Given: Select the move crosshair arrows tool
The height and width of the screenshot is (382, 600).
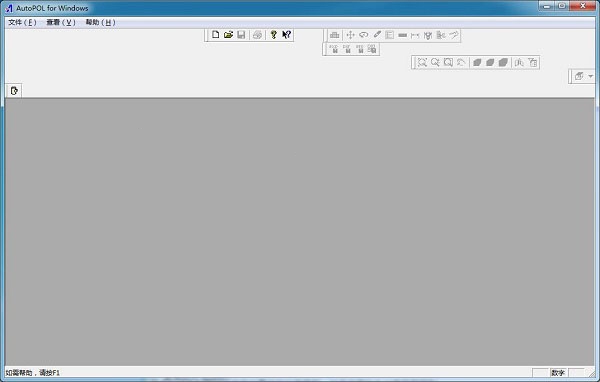Looking at the screenshot, I should coord(350,35).
